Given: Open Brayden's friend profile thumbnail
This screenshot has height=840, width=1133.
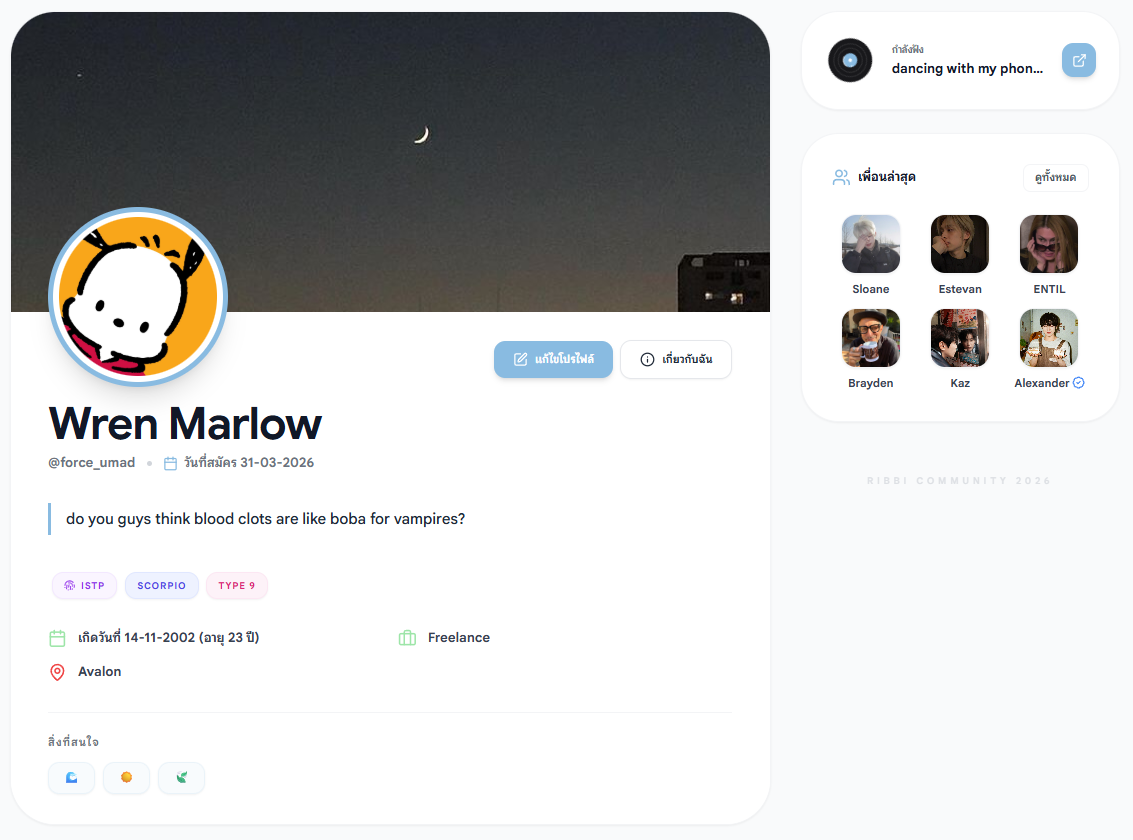Looking at the screenshot, I should (871, 338).
